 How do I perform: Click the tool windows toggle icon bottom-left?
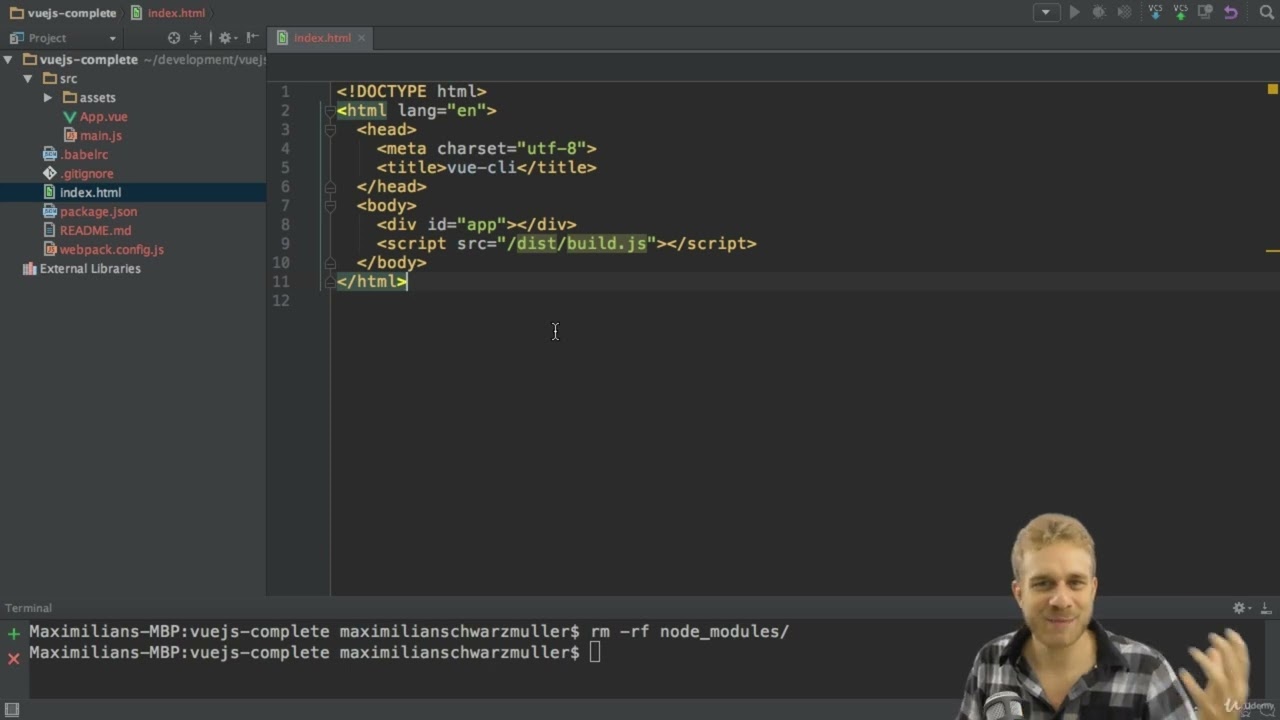[12, 709]
